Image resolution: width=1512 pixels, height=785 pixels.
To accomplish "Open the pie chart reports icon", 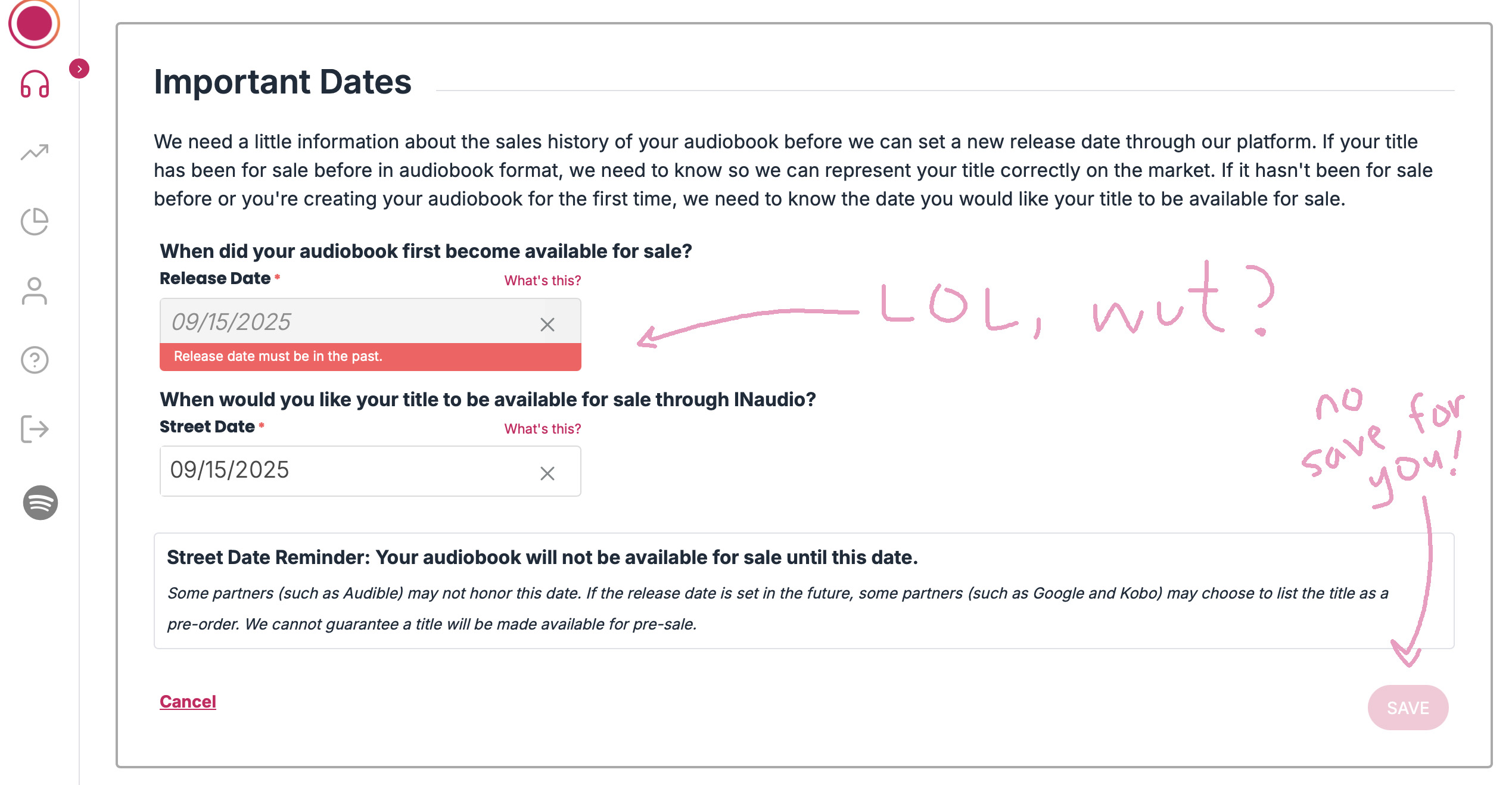I will point(35,222).
